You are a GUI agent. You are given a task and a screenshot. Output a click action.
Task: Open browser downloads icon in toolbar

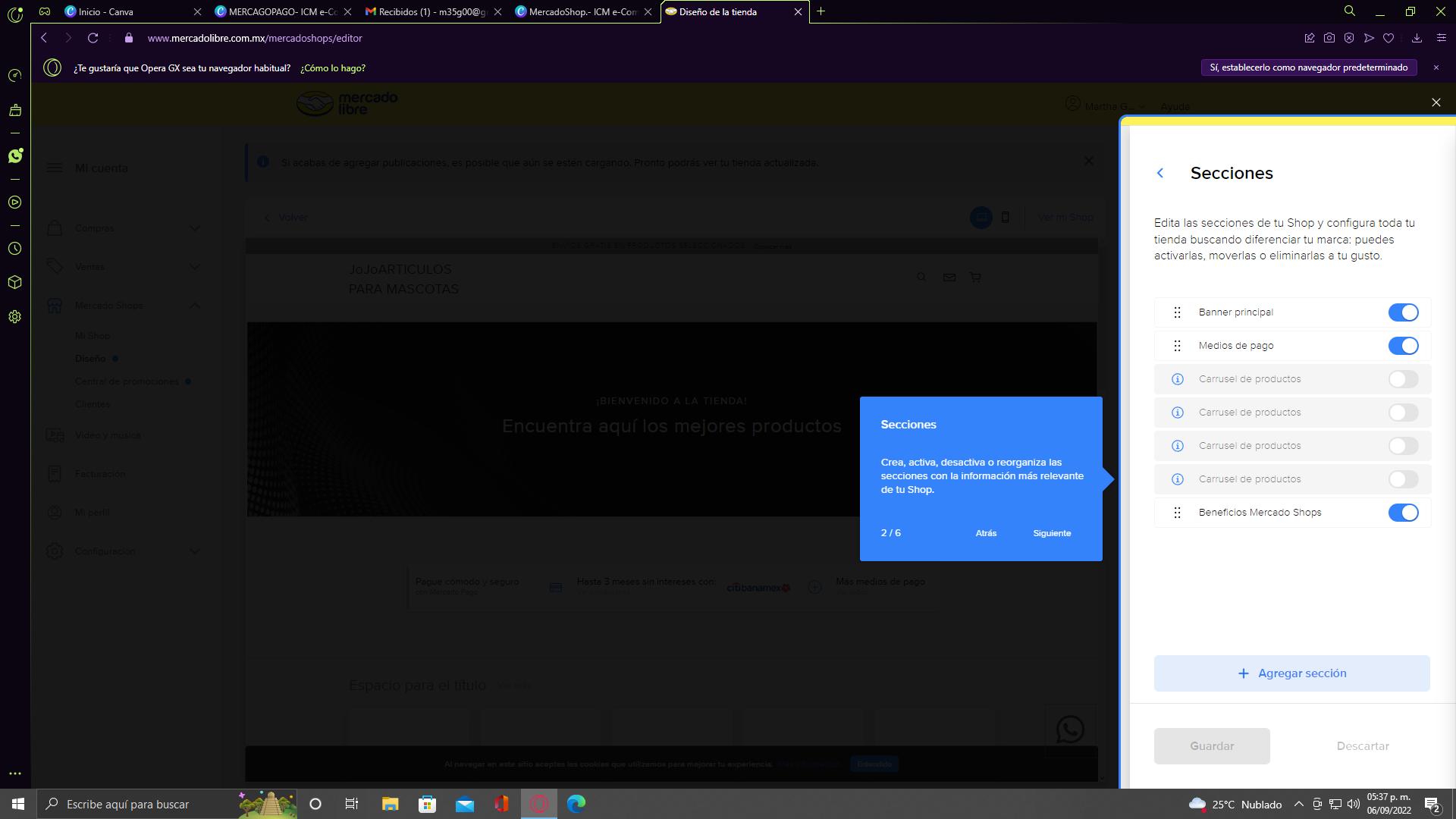pos(1416,38)
